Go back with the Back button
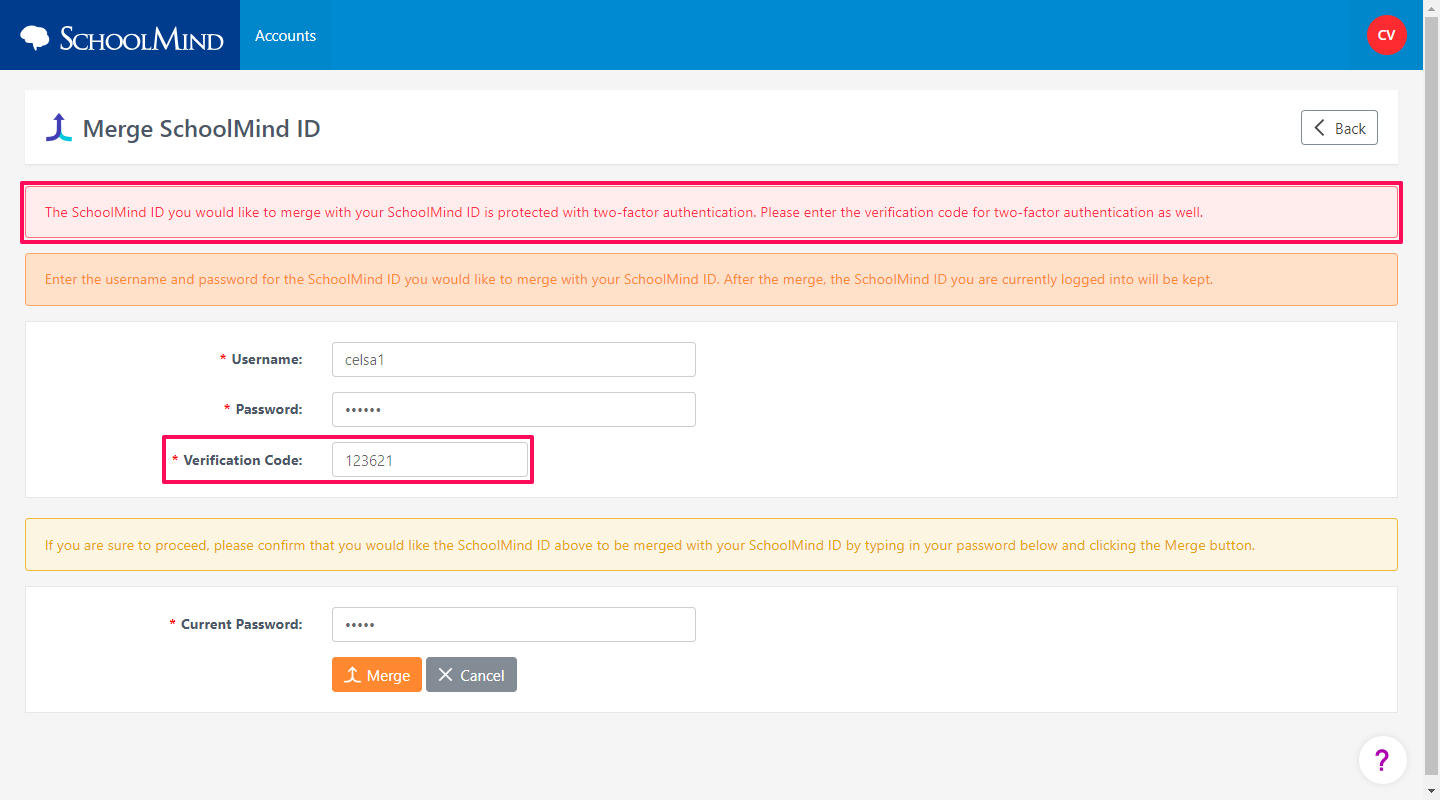The width and height of the screenshot is (1440, 800). (x=1339, y=128)
